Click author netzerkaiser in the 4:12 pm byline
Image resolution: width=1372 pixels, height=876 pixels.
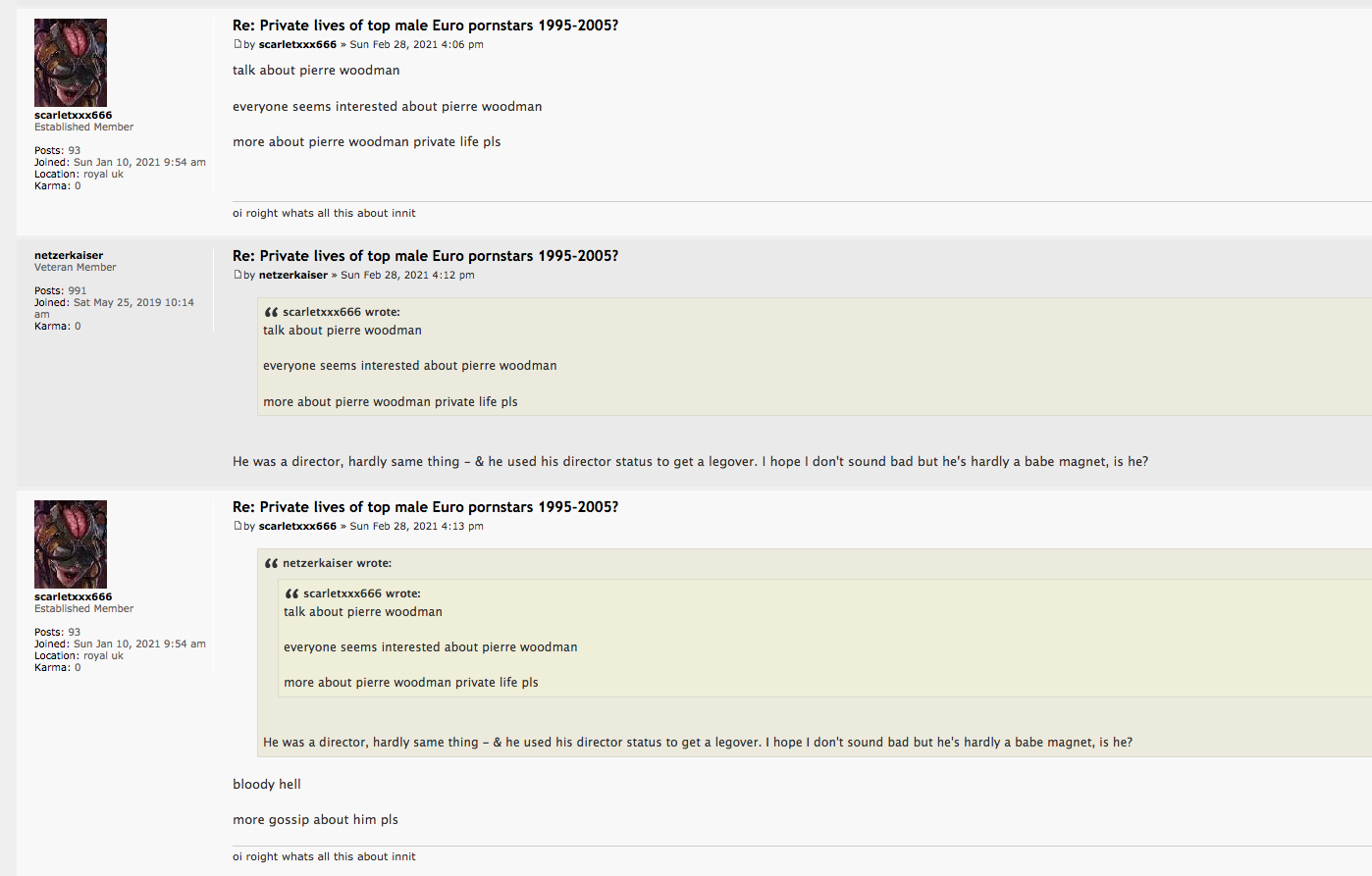coord(293,275)
